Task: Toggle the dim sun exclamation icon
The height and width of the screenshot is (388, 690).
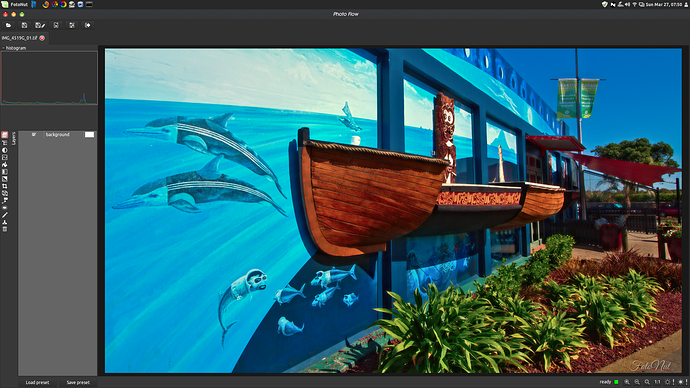Action: 669,382
